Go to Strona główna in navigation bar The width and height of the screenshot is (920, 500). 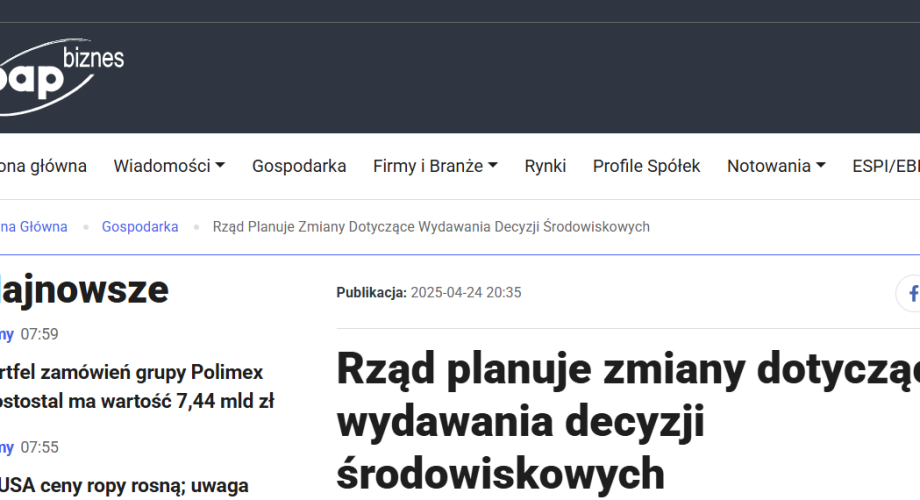click(43, 166)
